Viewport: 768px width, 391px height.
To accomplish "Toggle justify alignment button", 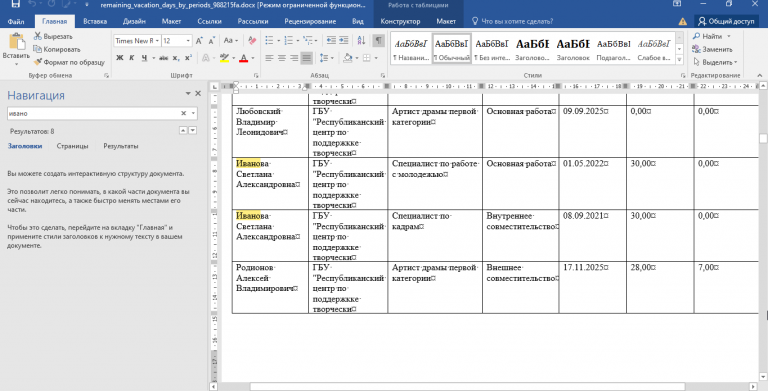I will pyautogui.click(x=307, y=58).
